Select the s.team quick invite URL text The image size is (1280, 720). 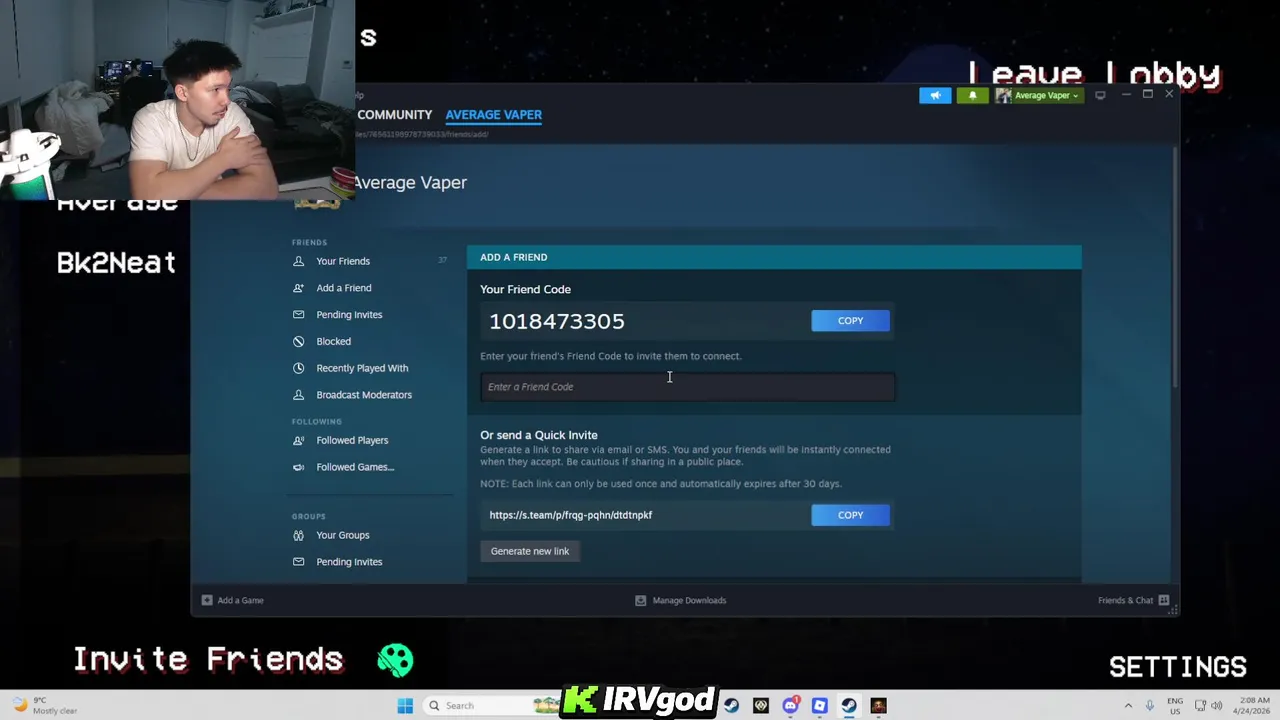pyautogui.click(x=571, y=515)
